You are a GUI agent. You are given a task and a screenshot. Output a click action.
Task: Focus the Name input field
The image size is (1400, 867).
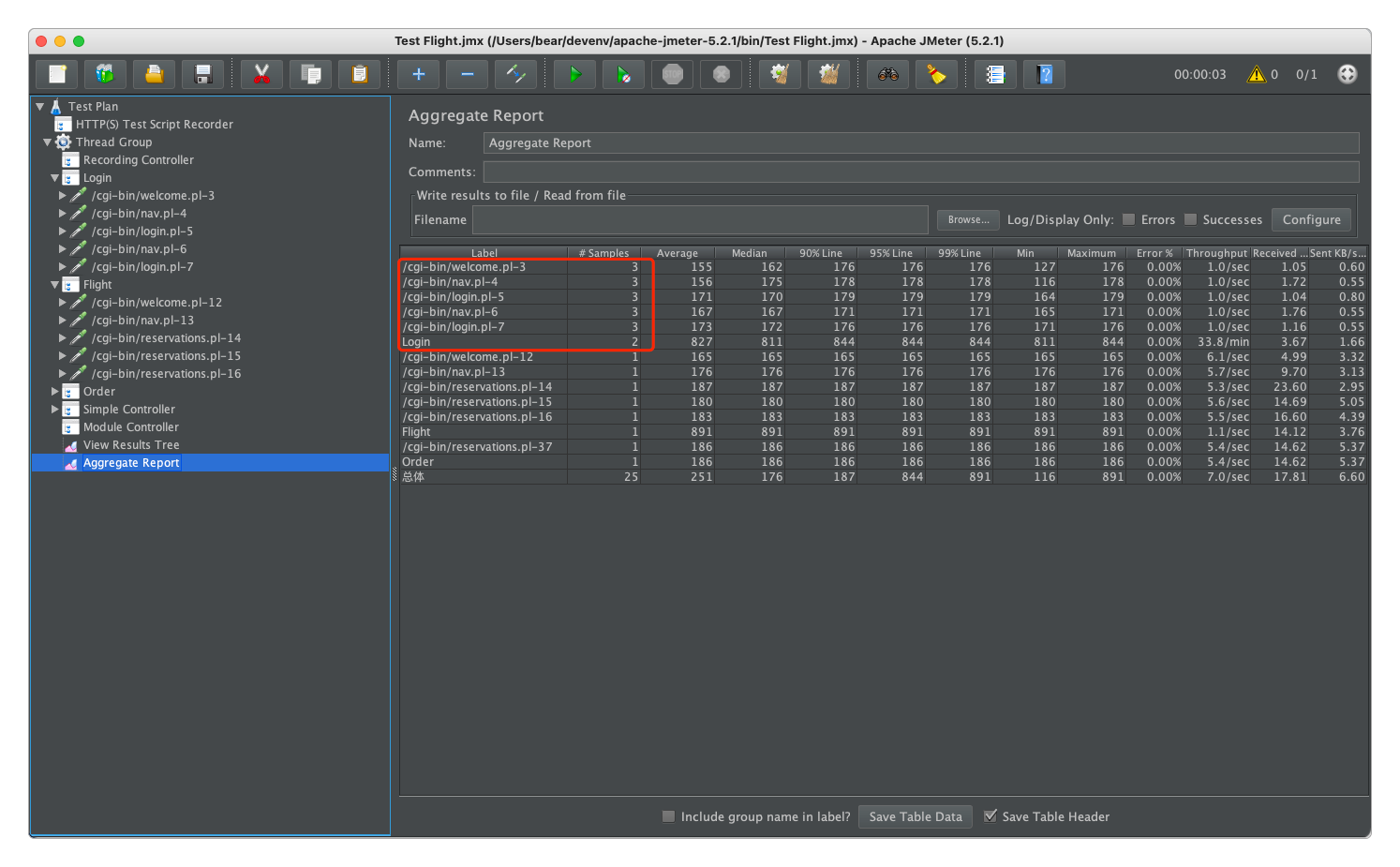[x=921, y=143]
